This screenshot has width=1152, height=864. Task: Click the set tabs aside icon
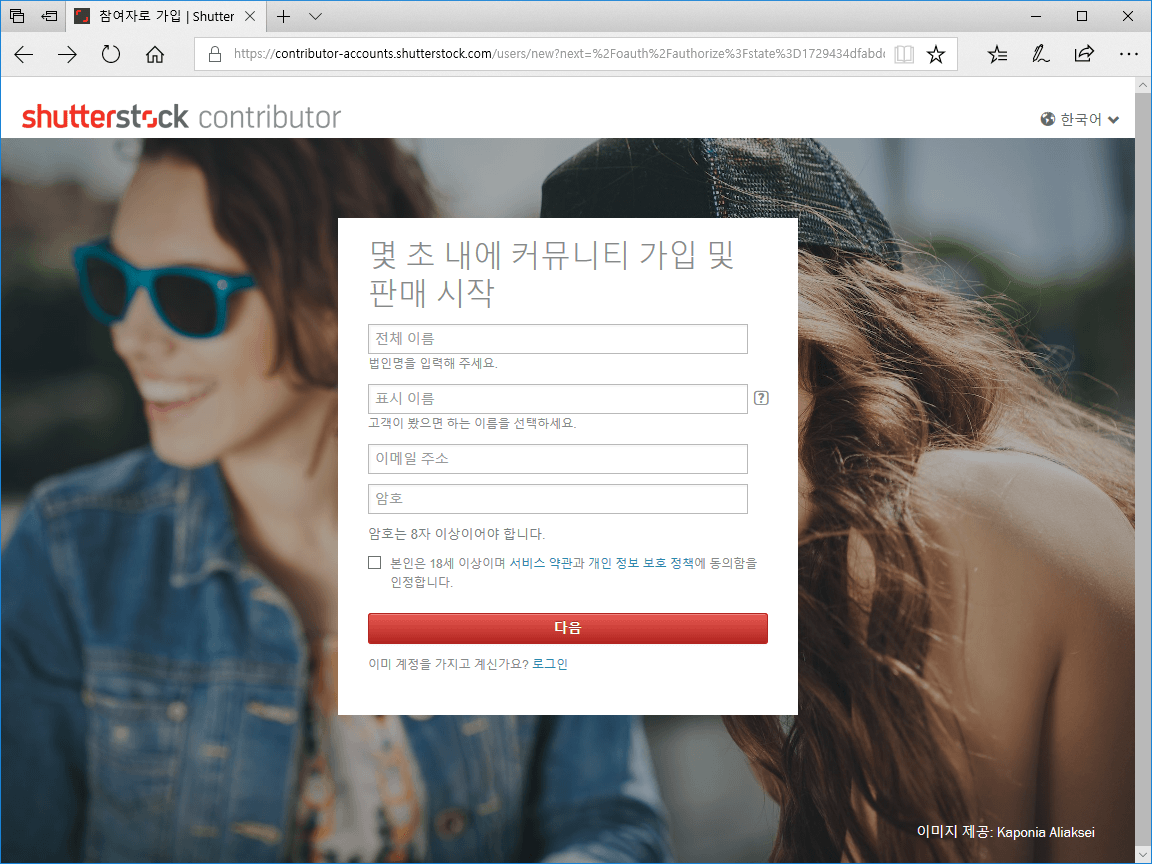(49, 15)
